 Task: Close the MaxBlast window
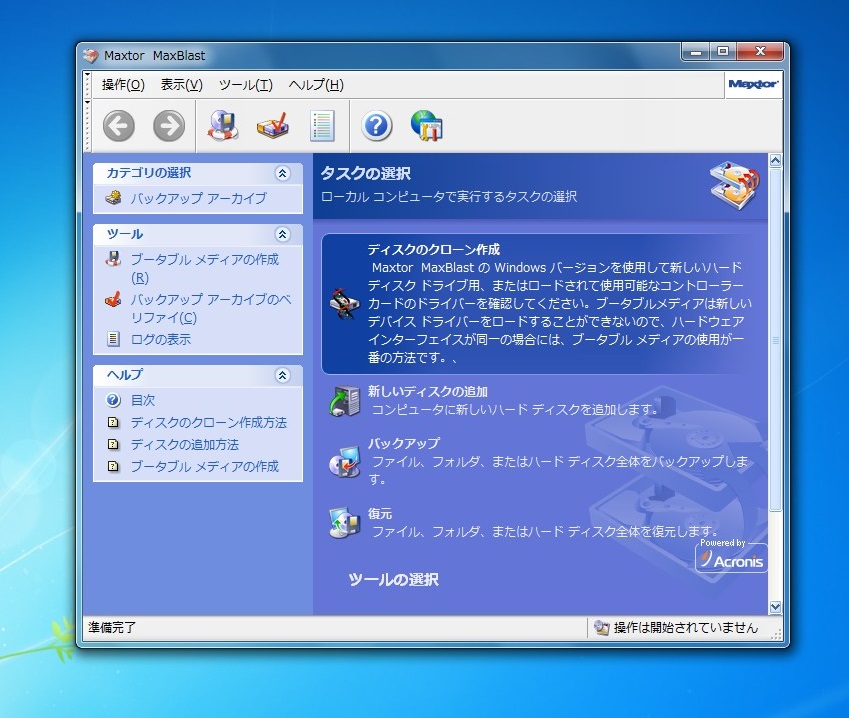tap(760, 51)
